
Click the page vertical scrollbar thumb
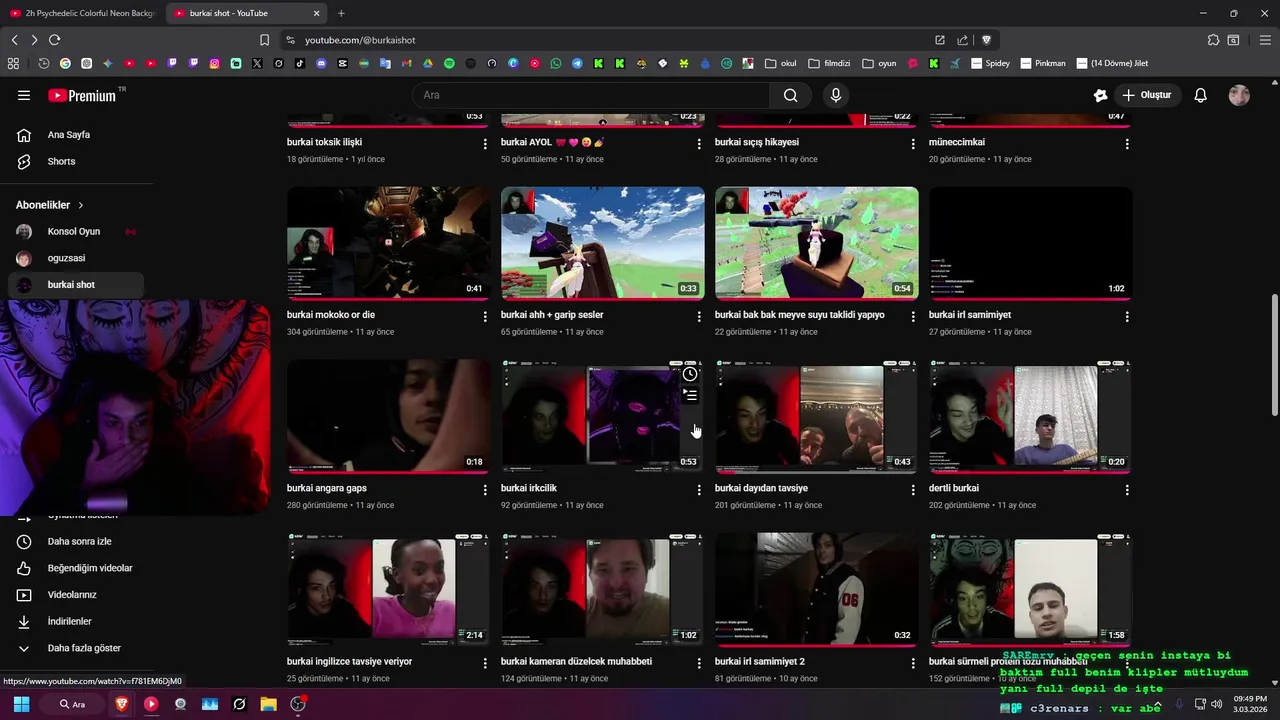(1274, 355)
